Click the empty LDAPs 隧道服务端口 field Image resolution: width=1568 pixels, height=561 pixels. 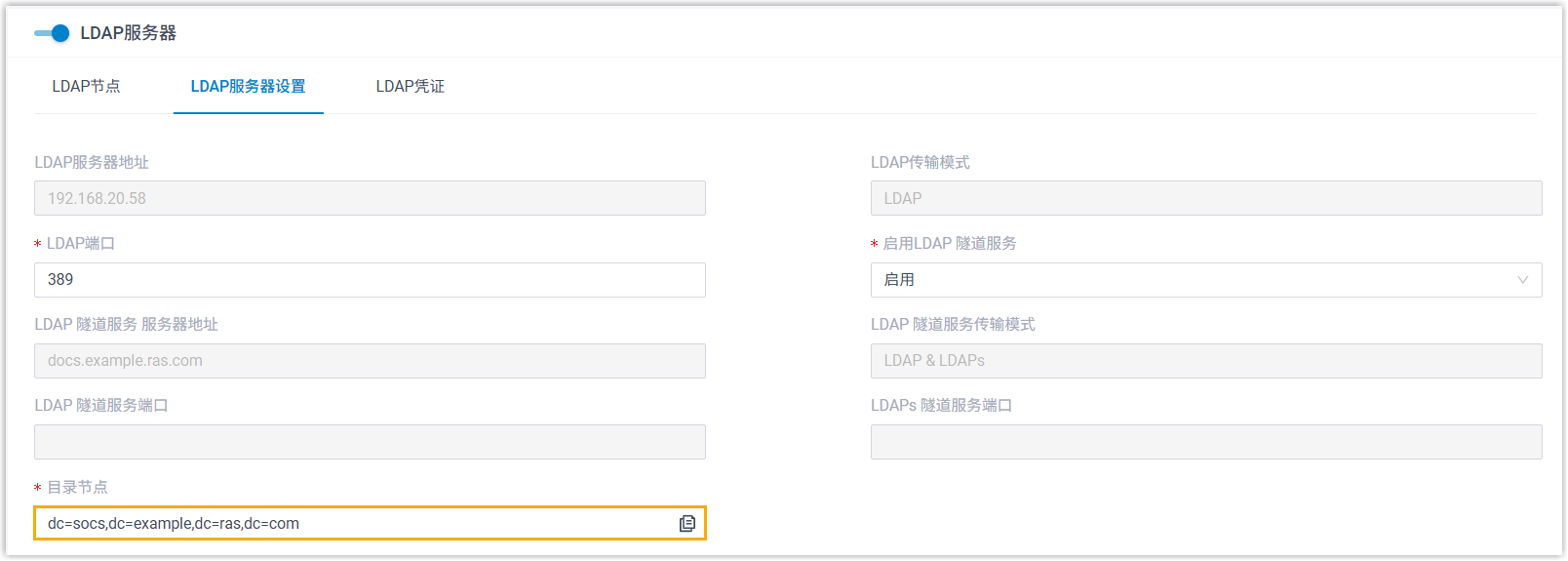(1205, 442)
